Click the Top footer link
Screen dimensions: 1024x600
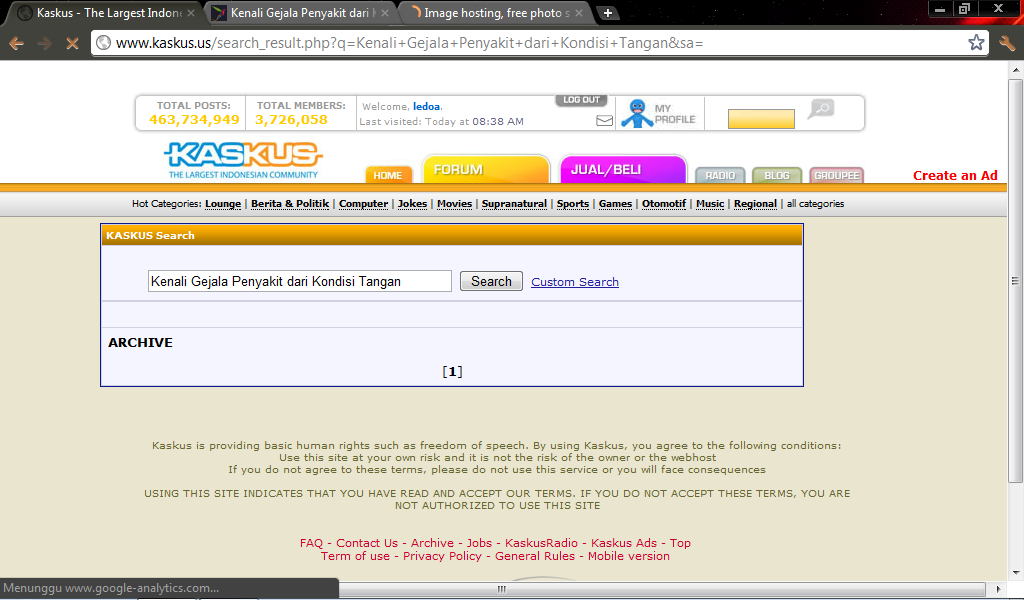680,543
